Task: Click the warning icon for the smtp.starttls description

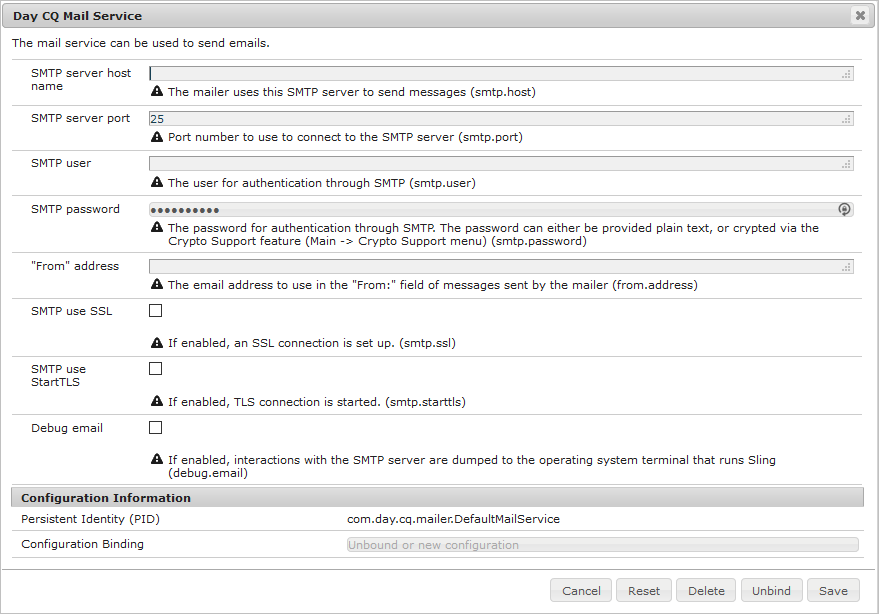Action: 157,401
